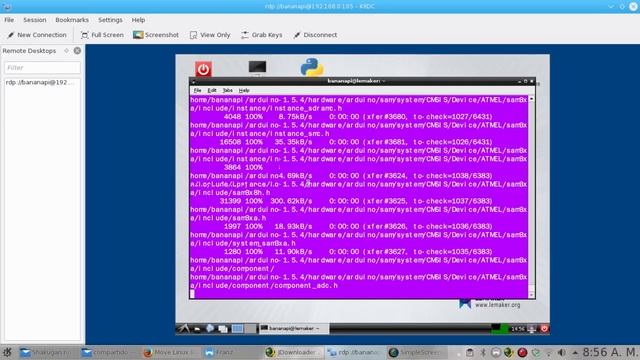
Task: Open the volume tray icon
Action: [562, 353]
